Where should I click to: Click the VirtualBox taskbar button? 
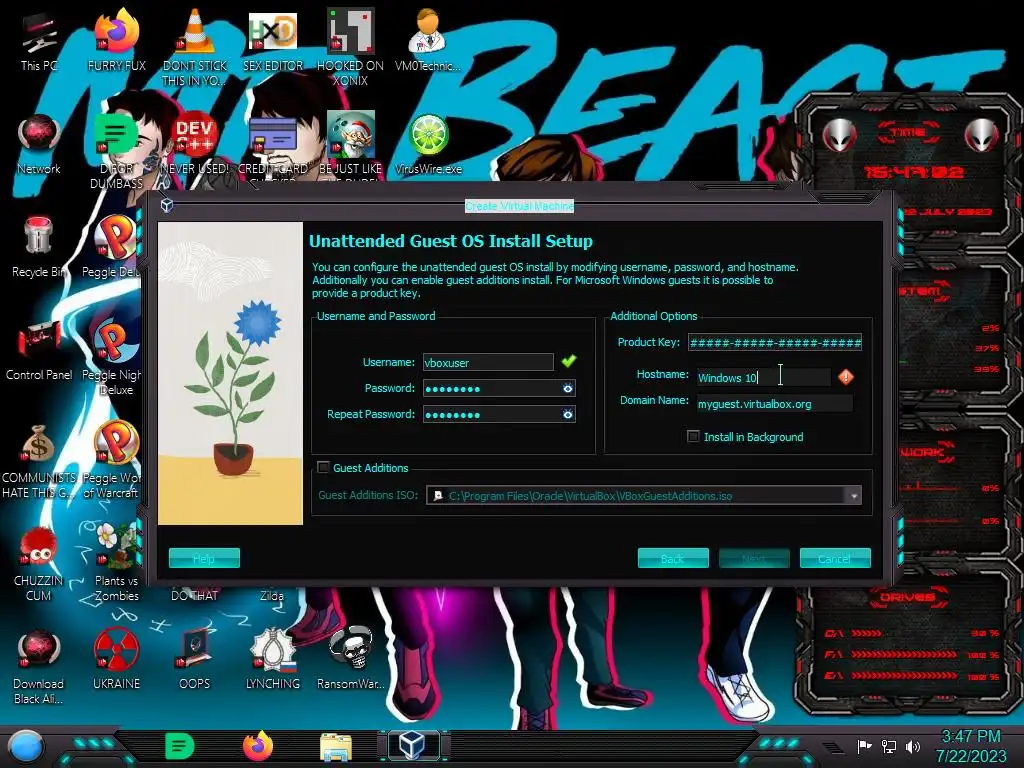coord(413,746)
